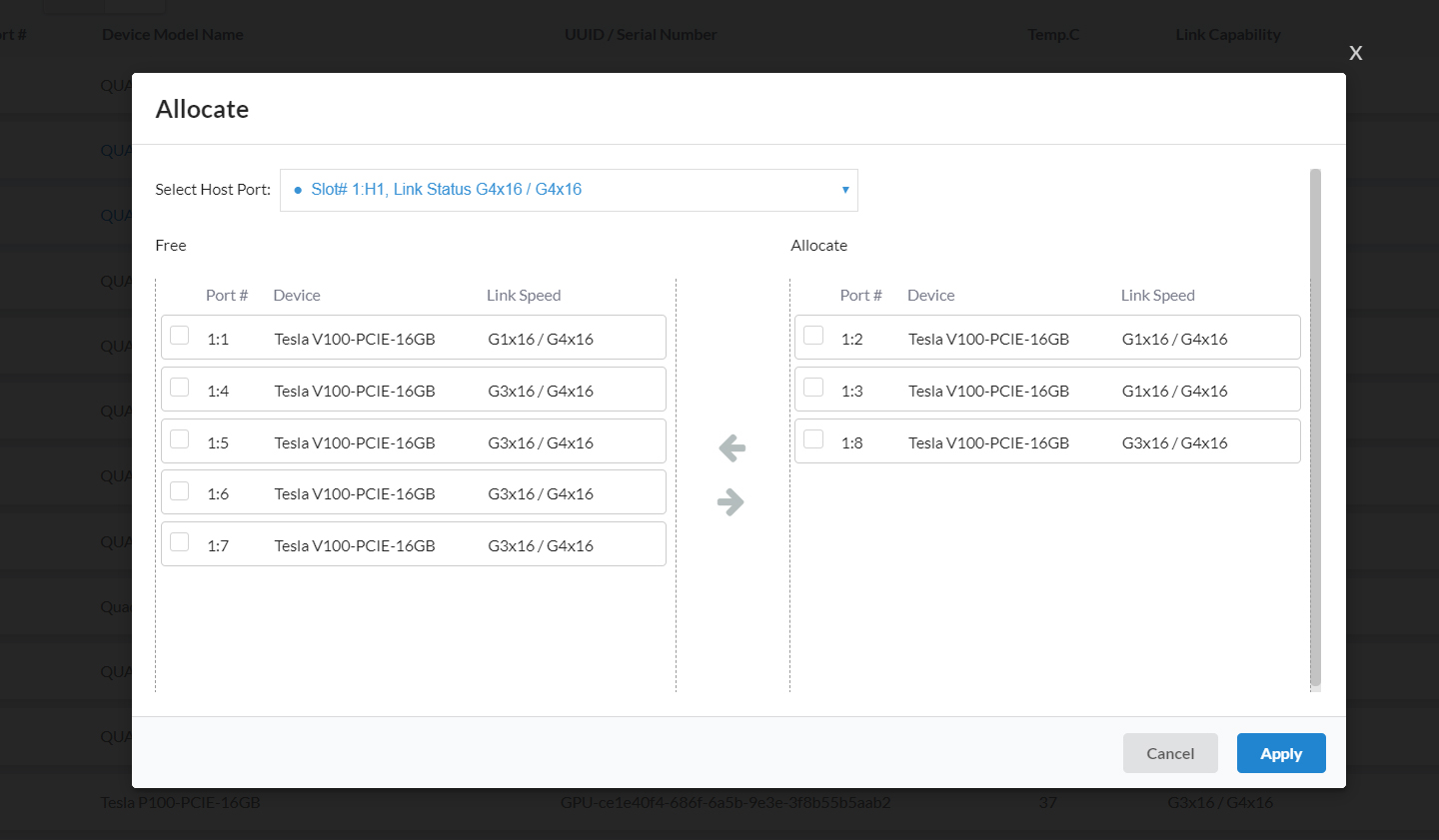This screenshot has width=1439, height=840.
Task: Click Device Model Name column header behind dialog
Action: coord(173,35)
